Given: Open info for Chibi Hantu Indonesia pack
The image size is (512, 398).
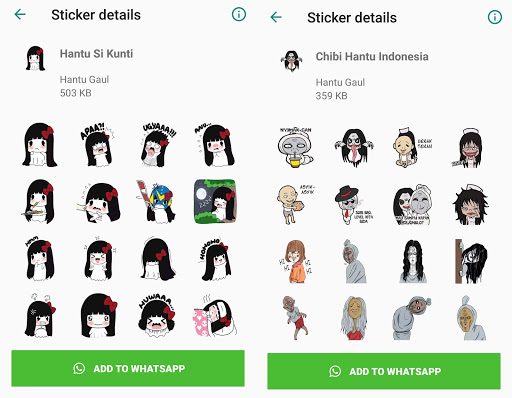Looking at the screenshot, I should point(495,17).
